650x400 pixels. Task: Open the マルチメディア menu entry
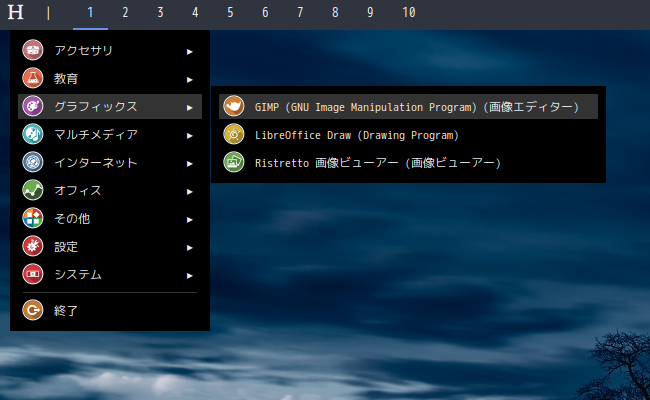(110, 134)
